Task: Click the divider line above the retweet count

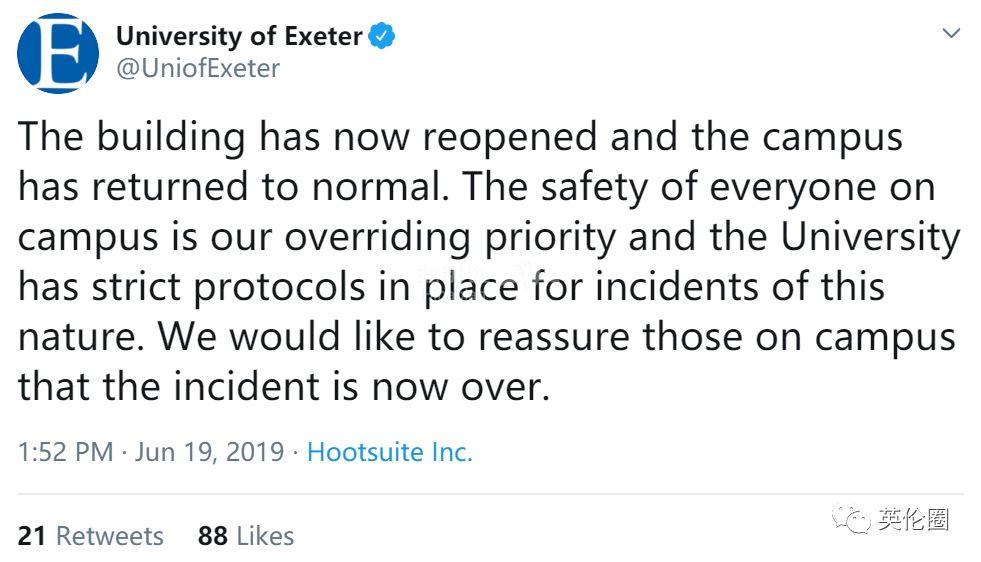Action: click(490, 494)
